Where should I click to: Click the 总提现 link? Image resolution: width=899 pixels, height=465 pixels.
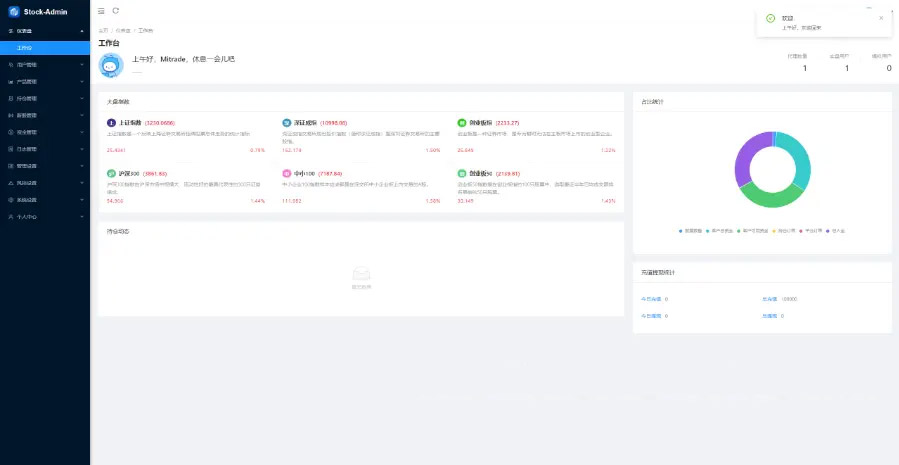[x=769, y=316]
